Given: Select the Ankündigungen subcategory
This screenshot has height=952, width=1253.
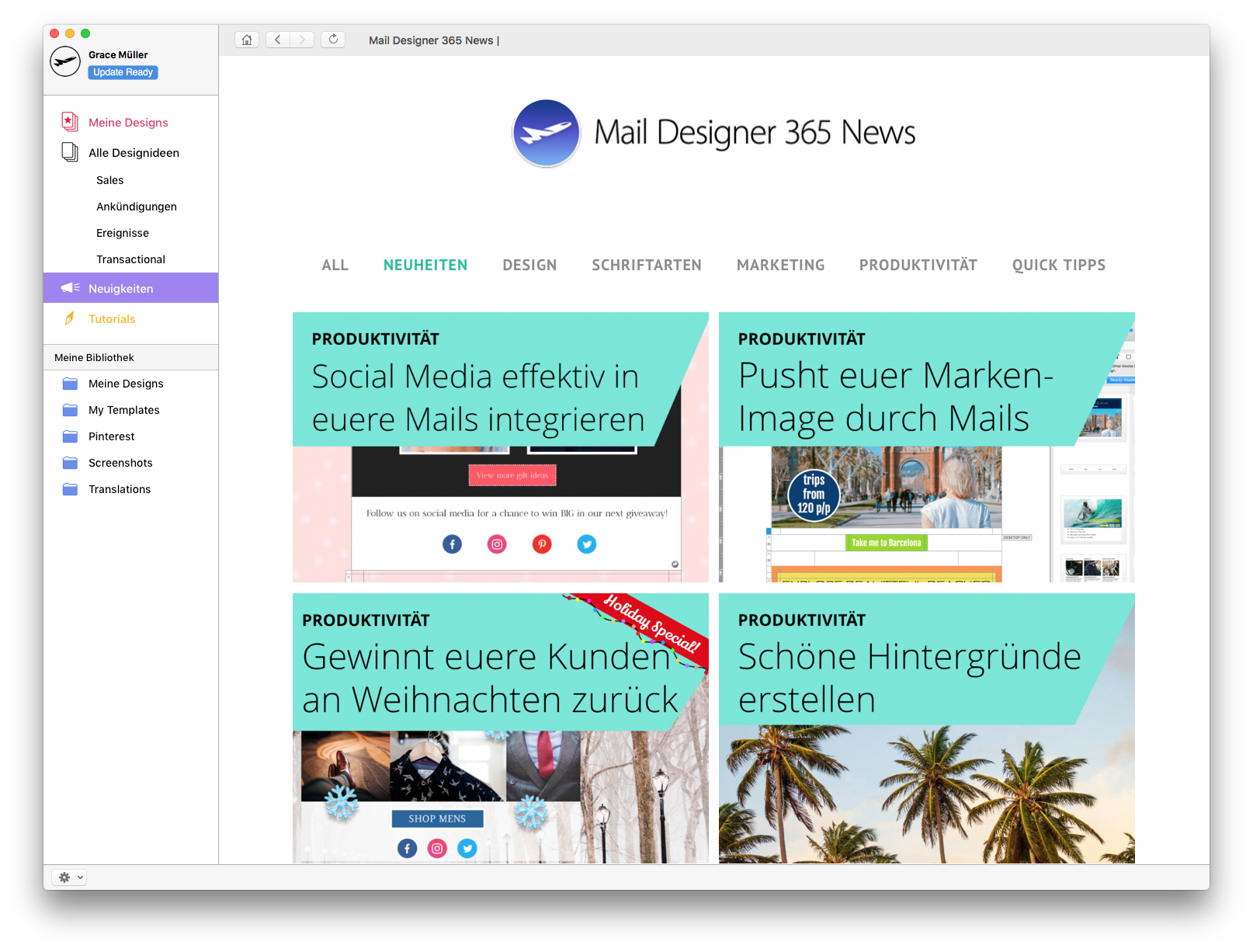Looking at the screenshot, I should click(137, 207).
